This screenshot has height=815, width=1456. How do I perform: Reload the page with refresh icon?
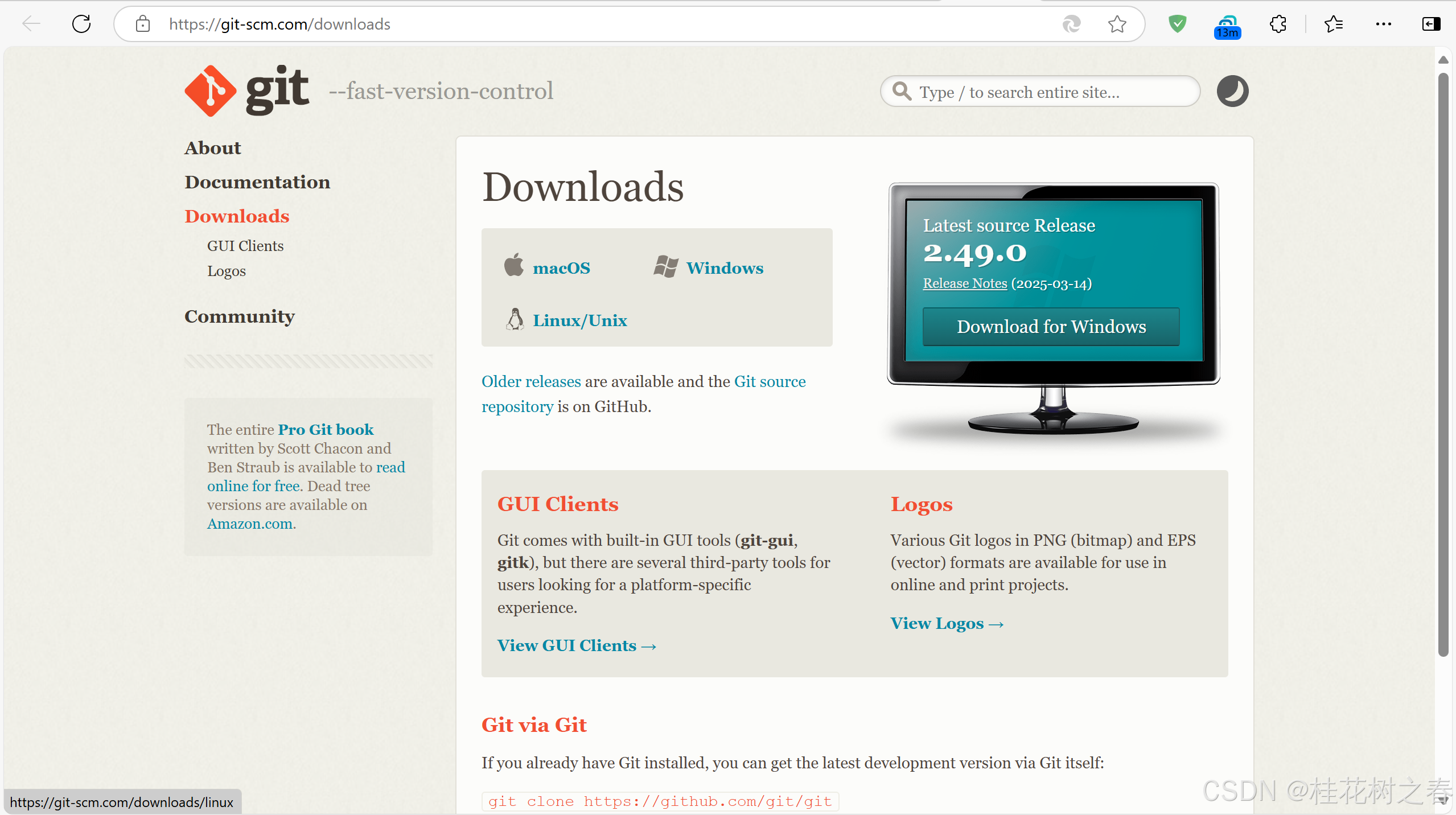click(81, 24)
